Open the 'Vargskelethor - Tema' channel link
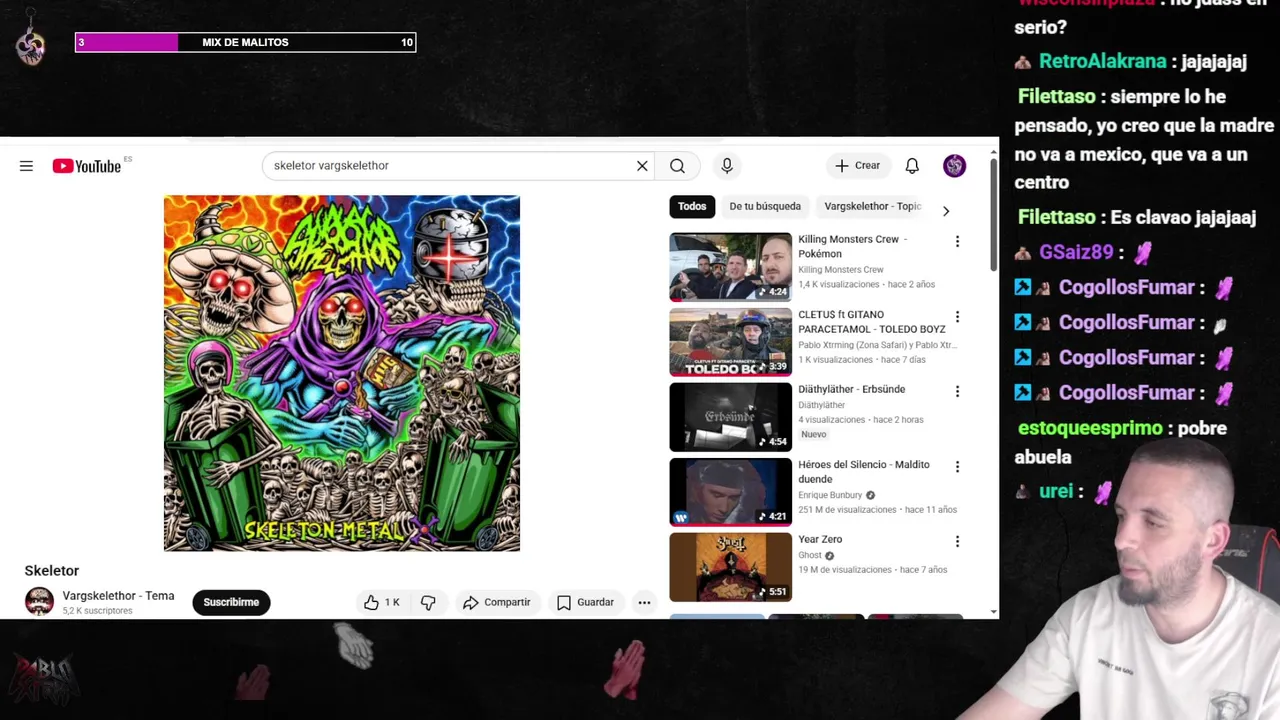 [118, 596]
